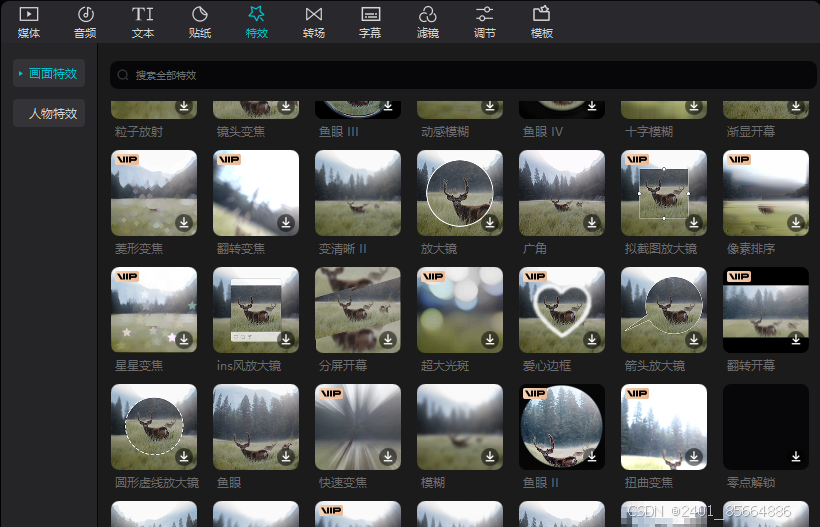Download the 放大镜 effect

pos(489,223)
